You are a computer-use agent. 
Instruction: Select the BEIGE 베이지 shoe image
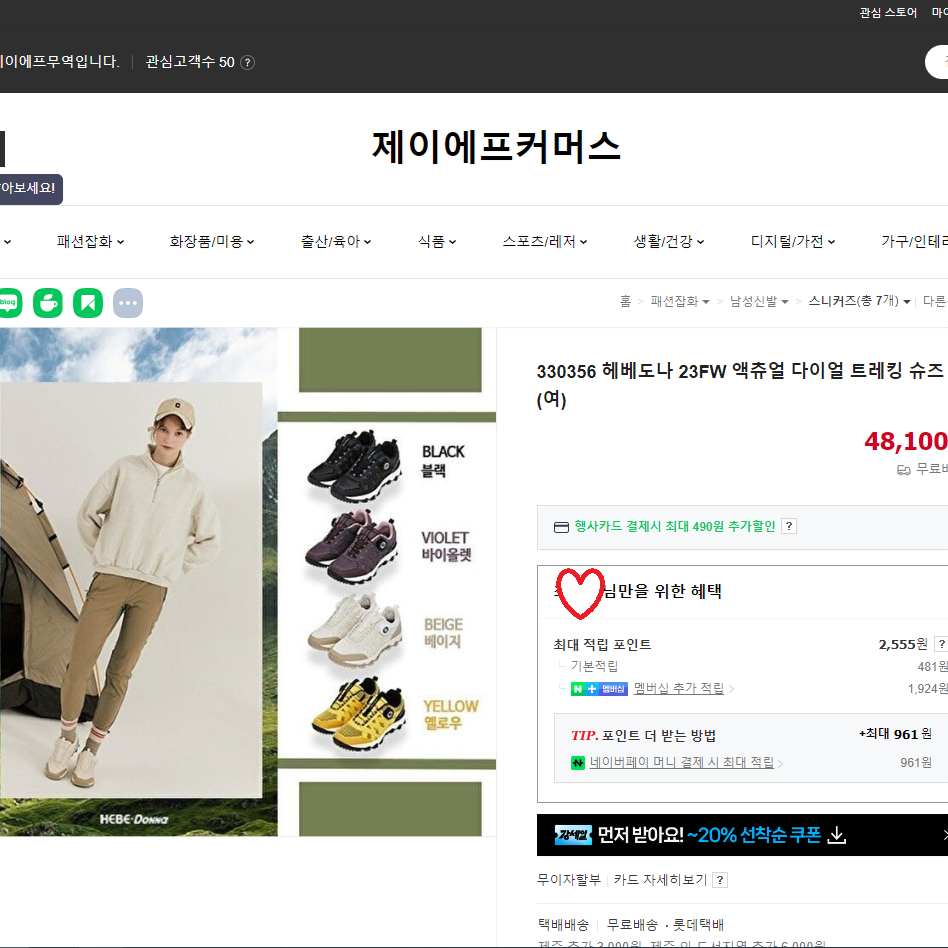pos(355,631)
